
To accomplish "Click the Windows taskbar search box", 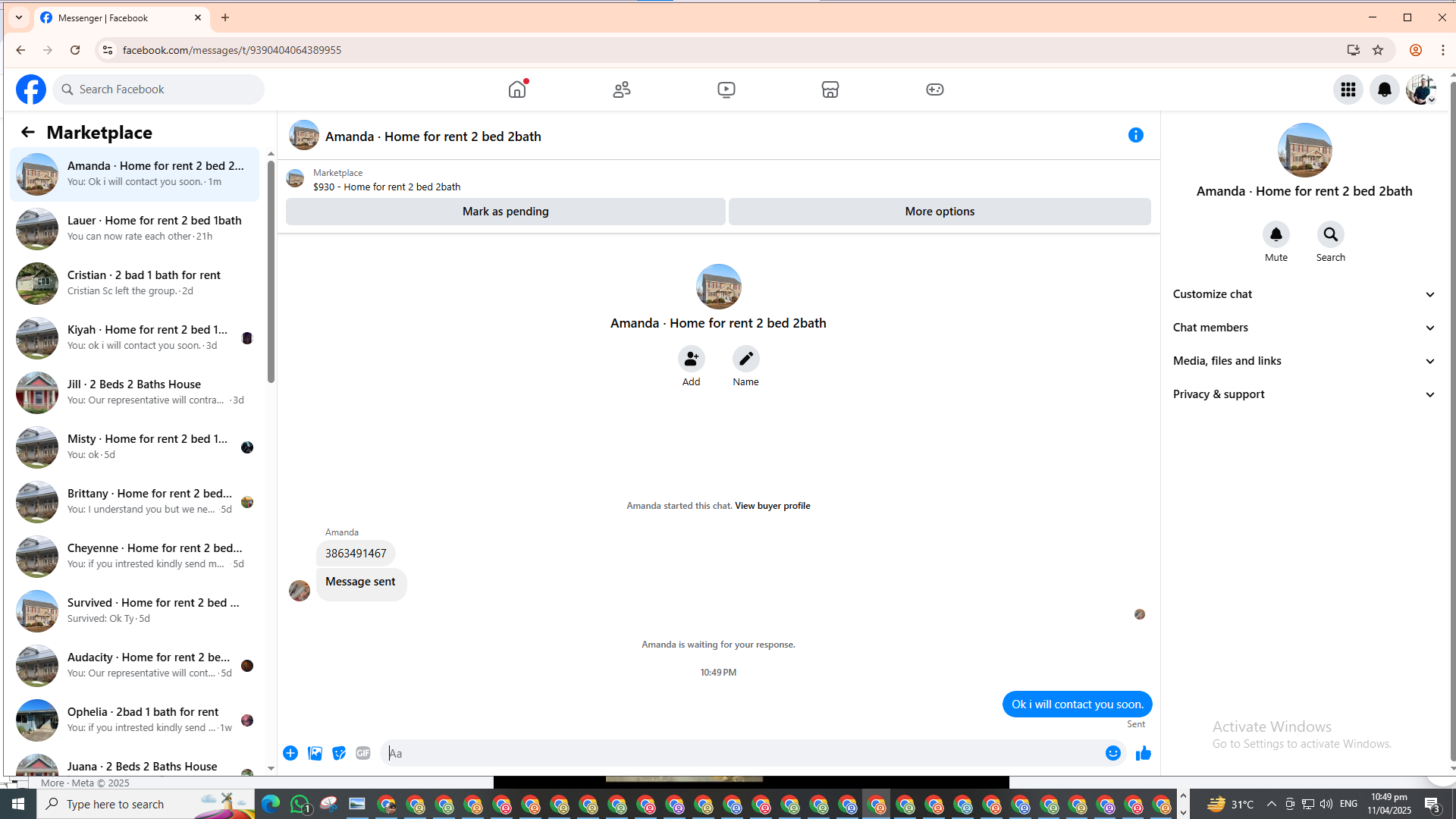I will point(146,804).
